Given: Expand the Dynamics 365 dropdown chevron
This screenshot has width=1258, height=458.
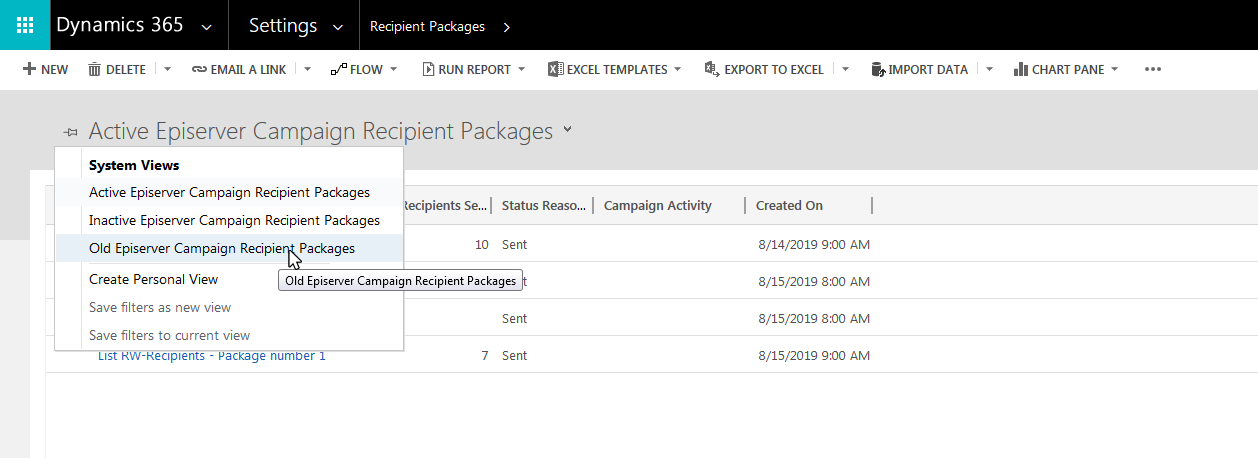Looking at the screenshot, I should [206, 27].
